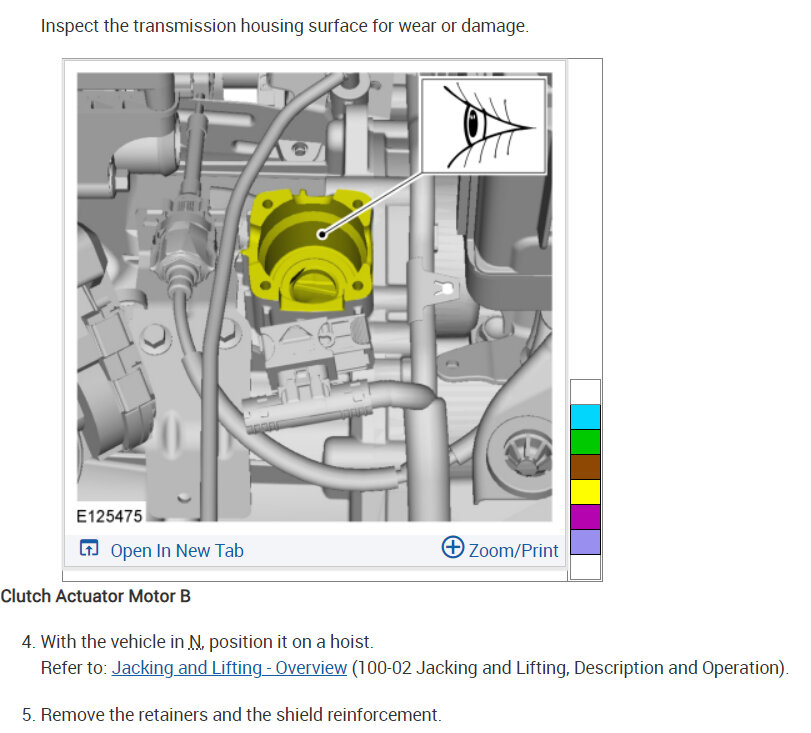
Task: Open the diagram via Open In New Tab link
Action: pyautogui.click(x=177, y=550)
